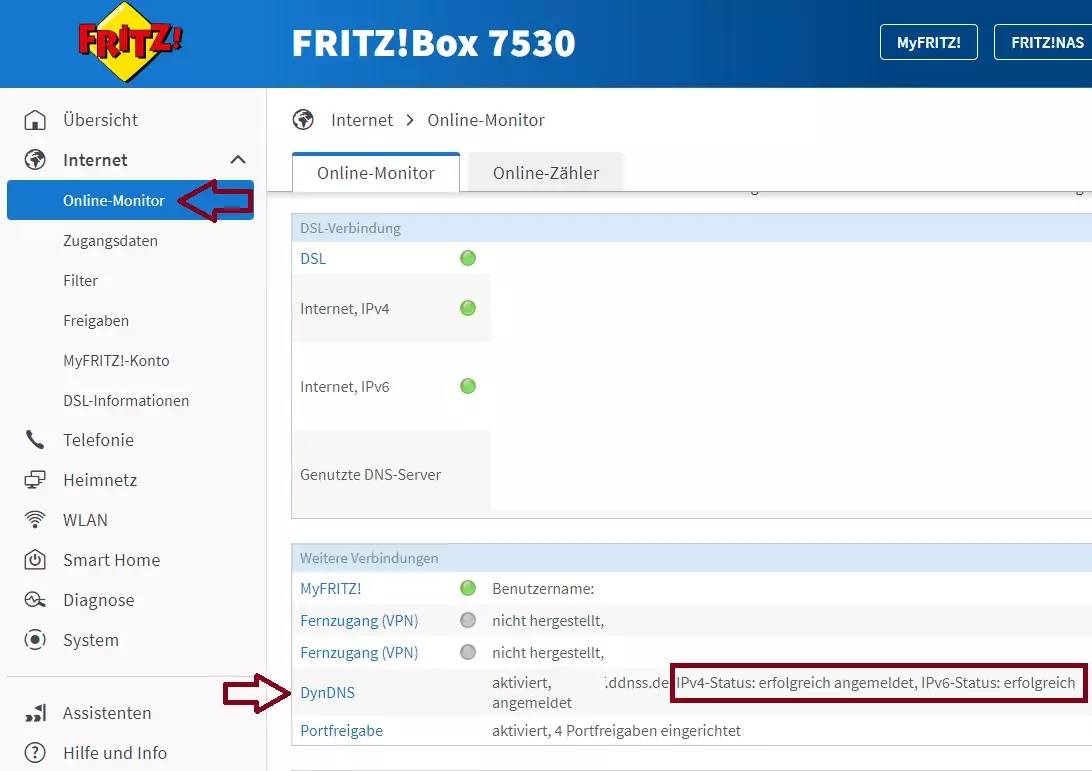The width and height of the screenshot is (1092, 771).
Task: Click the Diagnose icon in sidebar
Action: 35,600
